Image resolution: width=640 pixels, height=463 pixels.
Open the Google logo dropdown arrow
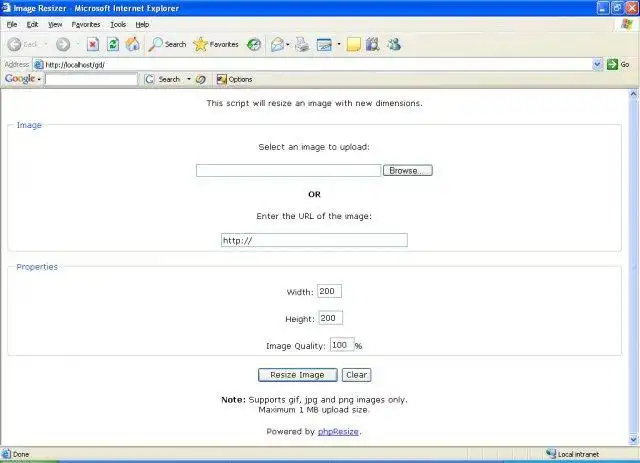tap(39, 79)
